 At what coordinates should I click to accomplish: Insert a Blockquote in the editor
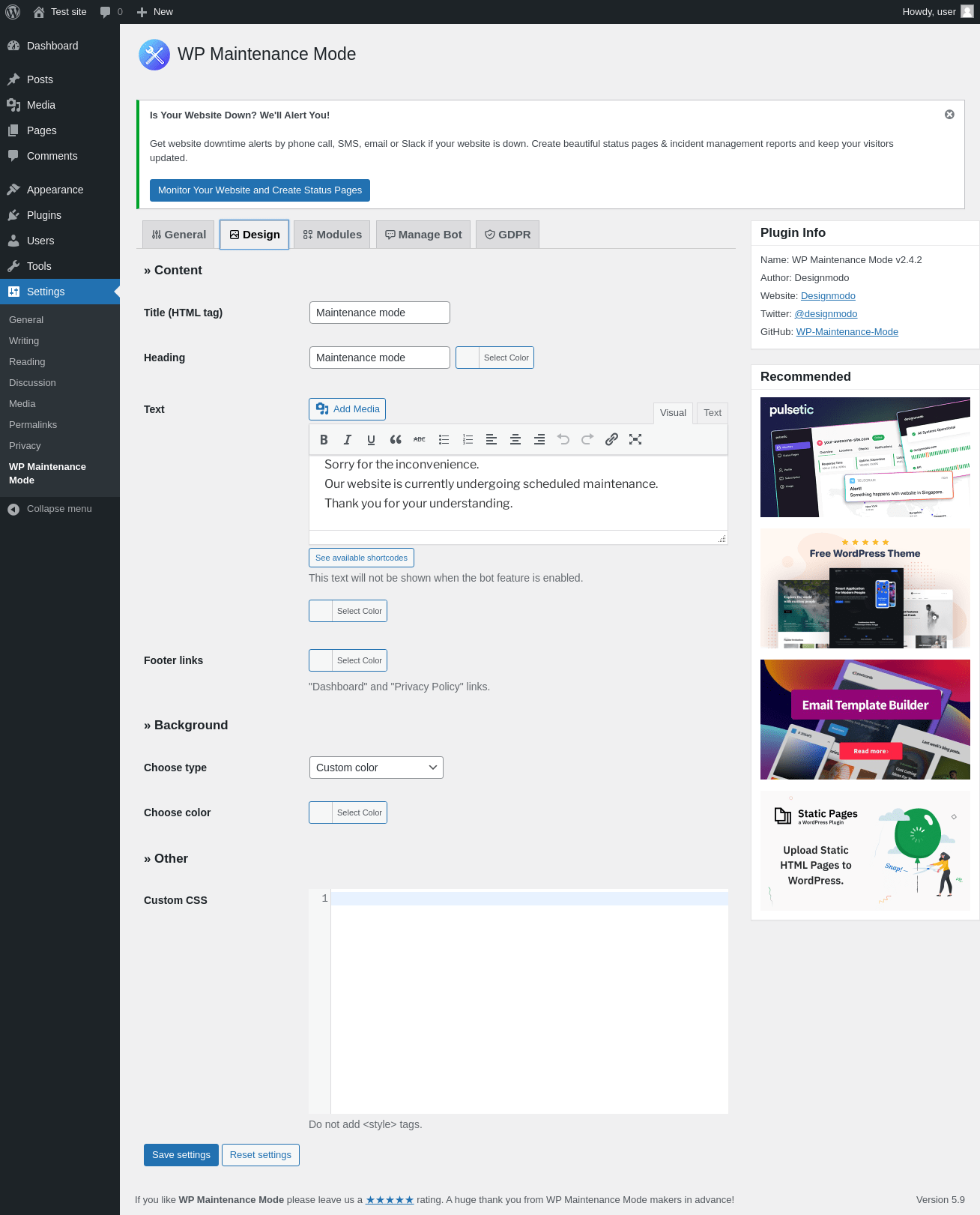(396, 439)
